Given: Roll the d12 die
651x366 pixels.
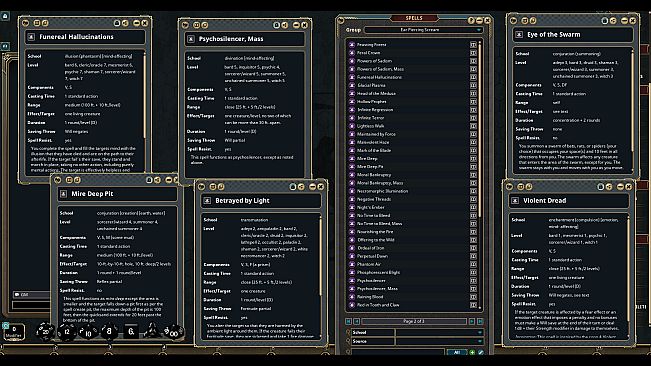Looking at the screenshot, I should [x=66, y=332].
